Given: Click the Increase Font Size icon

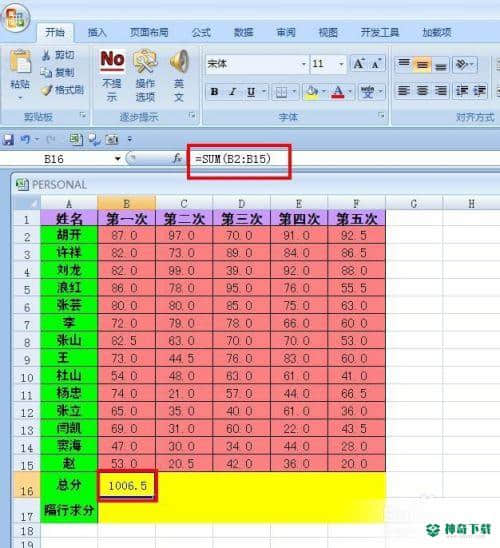Looking at the screenshot, I should click(359, 64).
